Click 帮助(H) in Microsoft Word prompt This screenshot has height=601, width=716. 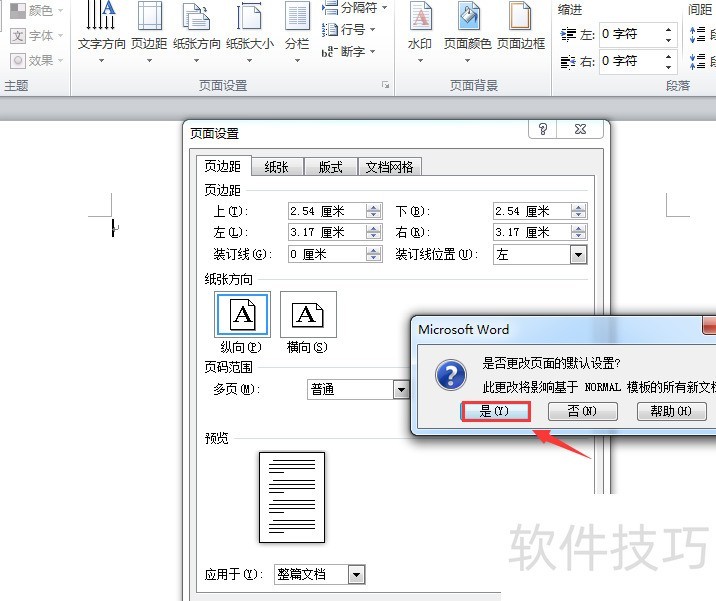click(672, 411)
